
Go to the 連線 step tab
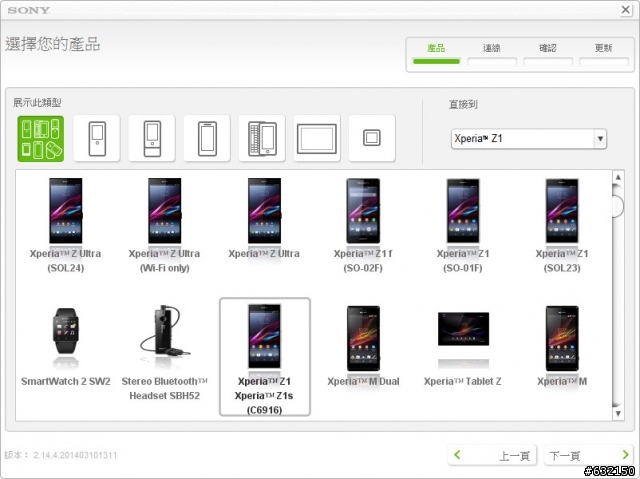pos(492,54)
